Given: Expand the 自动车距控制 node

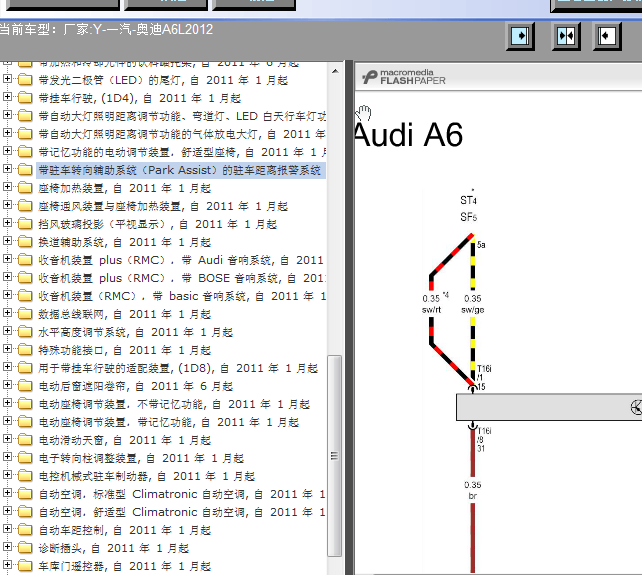Looking at the screenshot, I should (7, 530).
